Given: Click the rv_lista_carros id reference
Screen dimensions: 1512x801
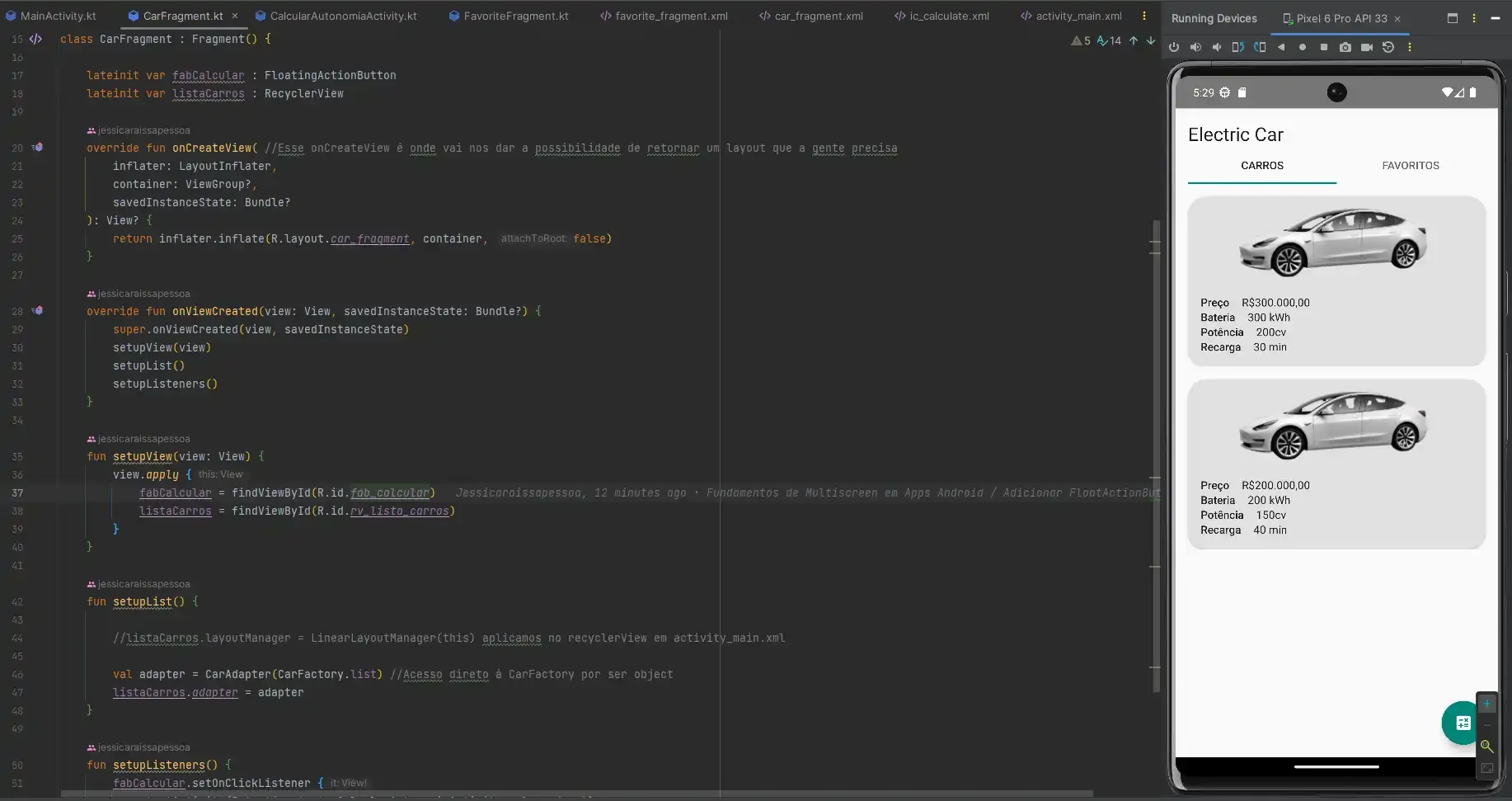Looking at the screenshot, I should (399, 511).
